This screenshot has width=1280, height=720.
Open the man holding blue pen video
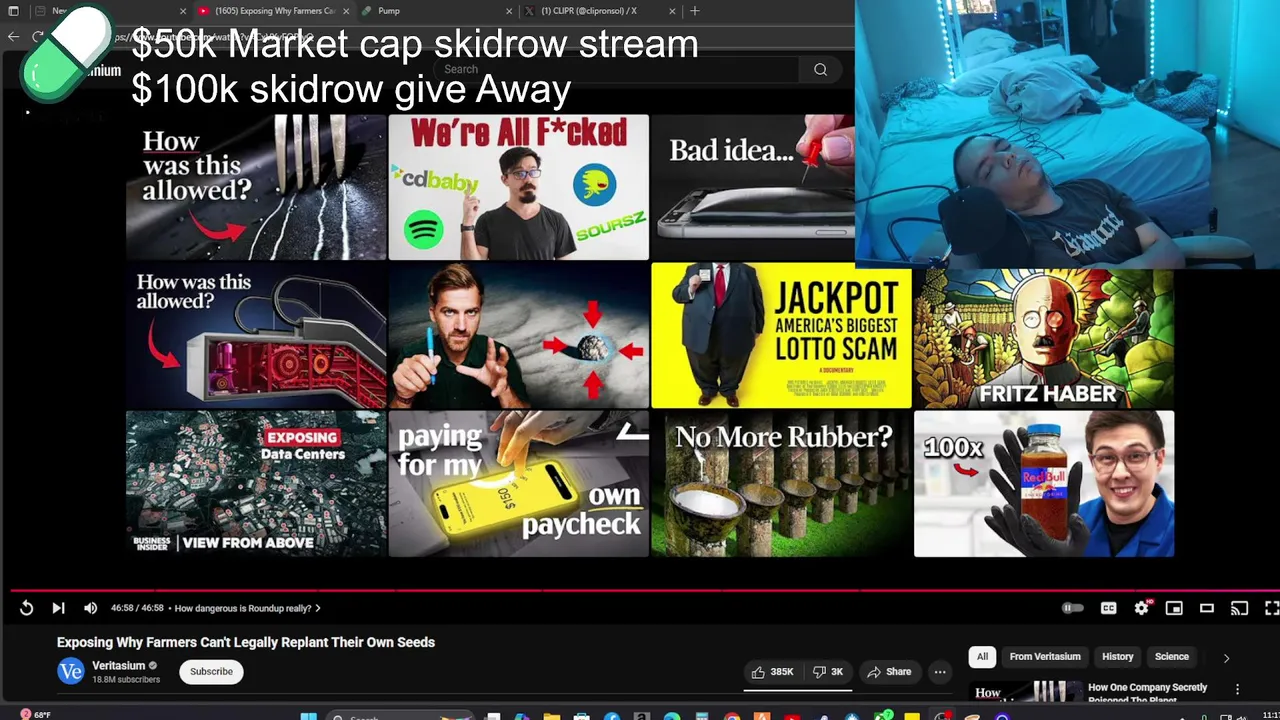tap(518, 335)
